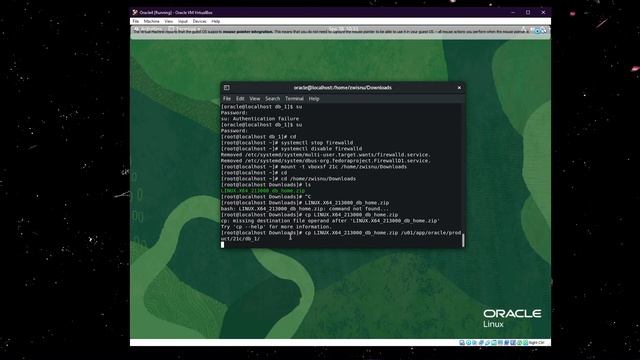Click the 'cp: missing destination file operand' line
The width and height of the screenshot is (640, 360).
(330, 220)
